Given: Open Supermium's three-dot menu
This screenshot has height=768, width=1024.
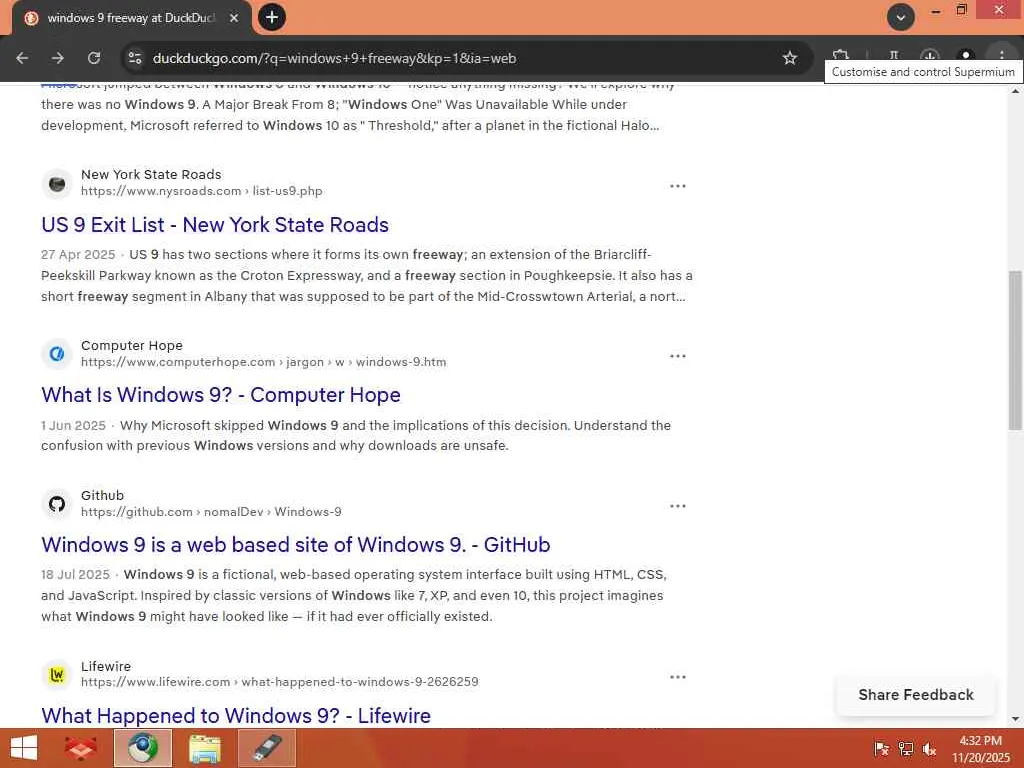Looking at the screenshot, I should 1001,55.
